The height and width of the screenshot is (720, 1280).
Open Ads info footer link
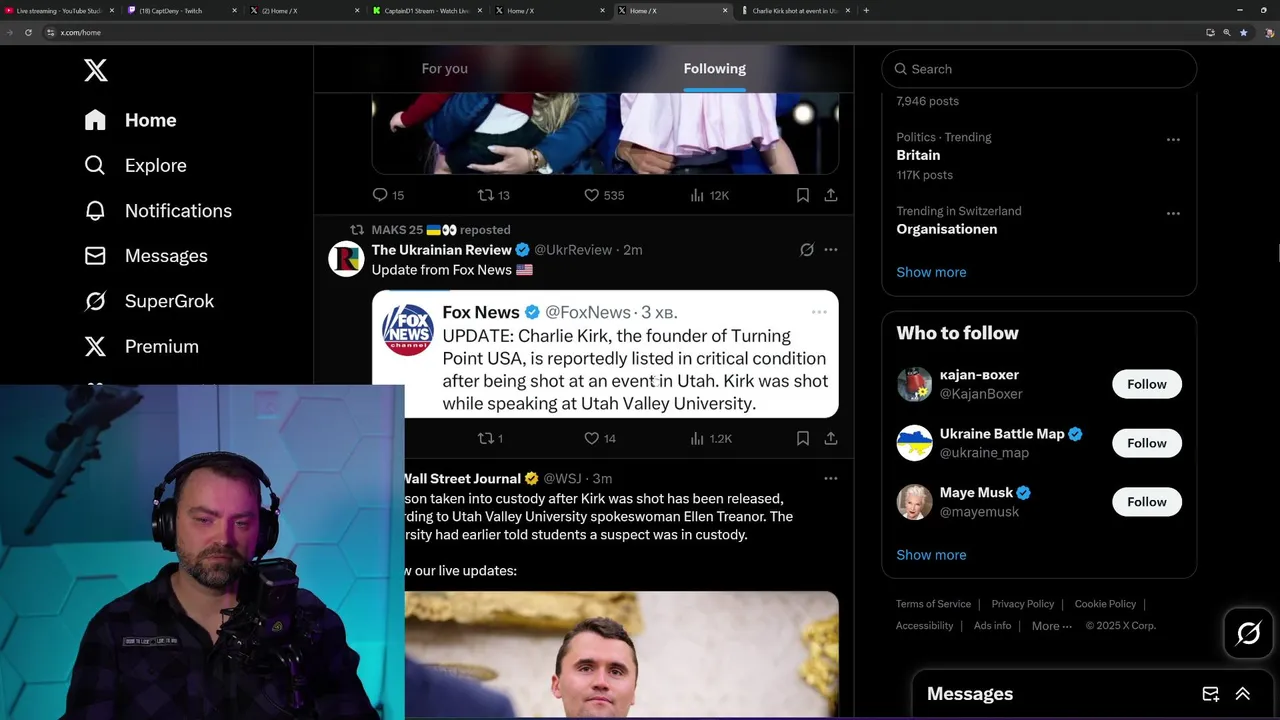pos(992,626)
